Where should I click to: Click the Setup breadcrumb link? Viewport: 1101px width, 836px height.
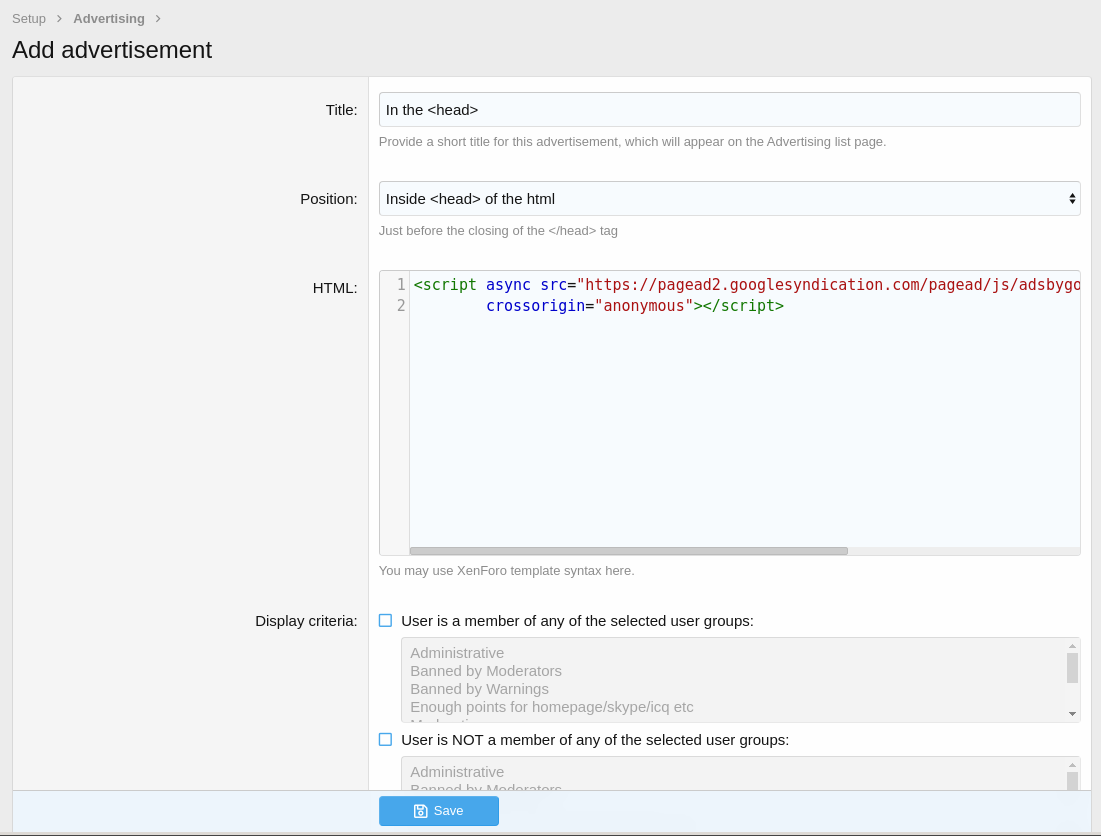29,18
